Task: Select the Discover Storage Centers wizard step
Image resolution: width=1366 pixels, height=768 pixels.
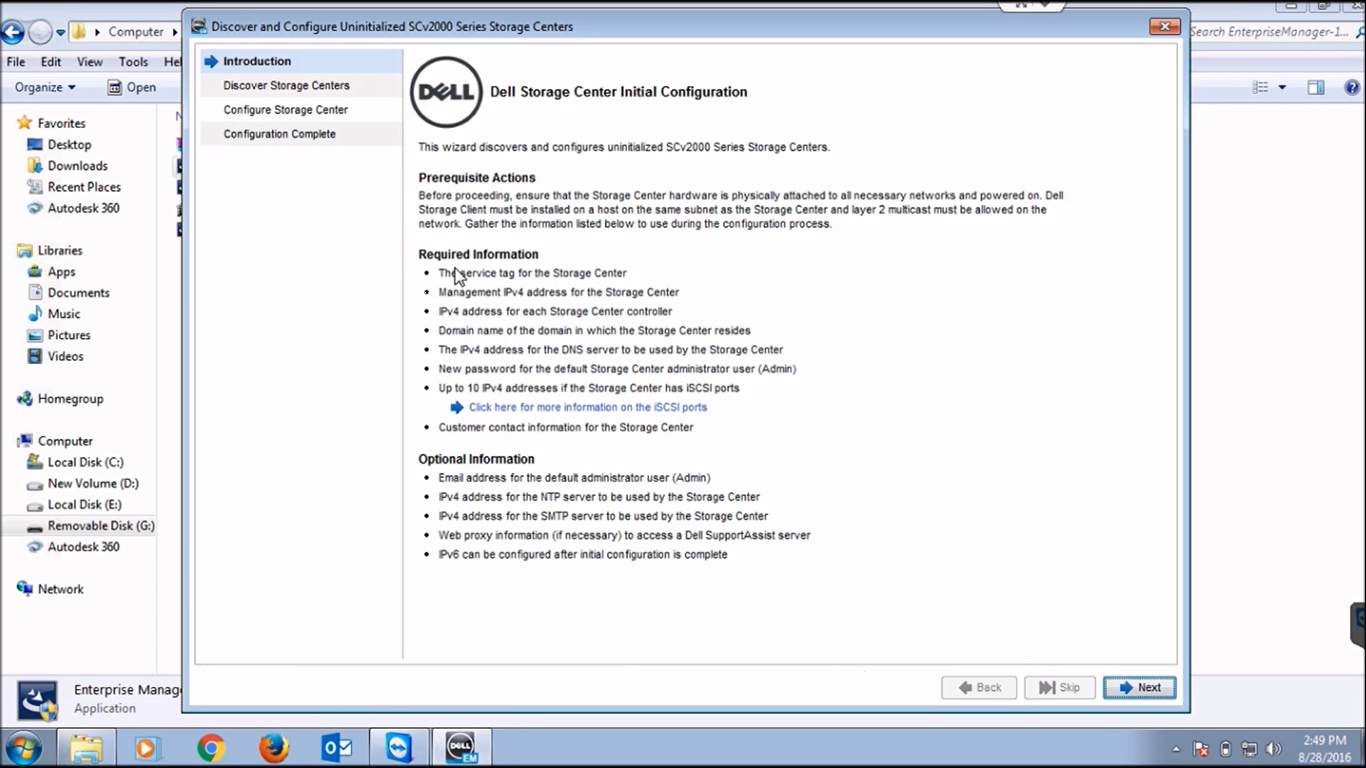Action: 286,85
